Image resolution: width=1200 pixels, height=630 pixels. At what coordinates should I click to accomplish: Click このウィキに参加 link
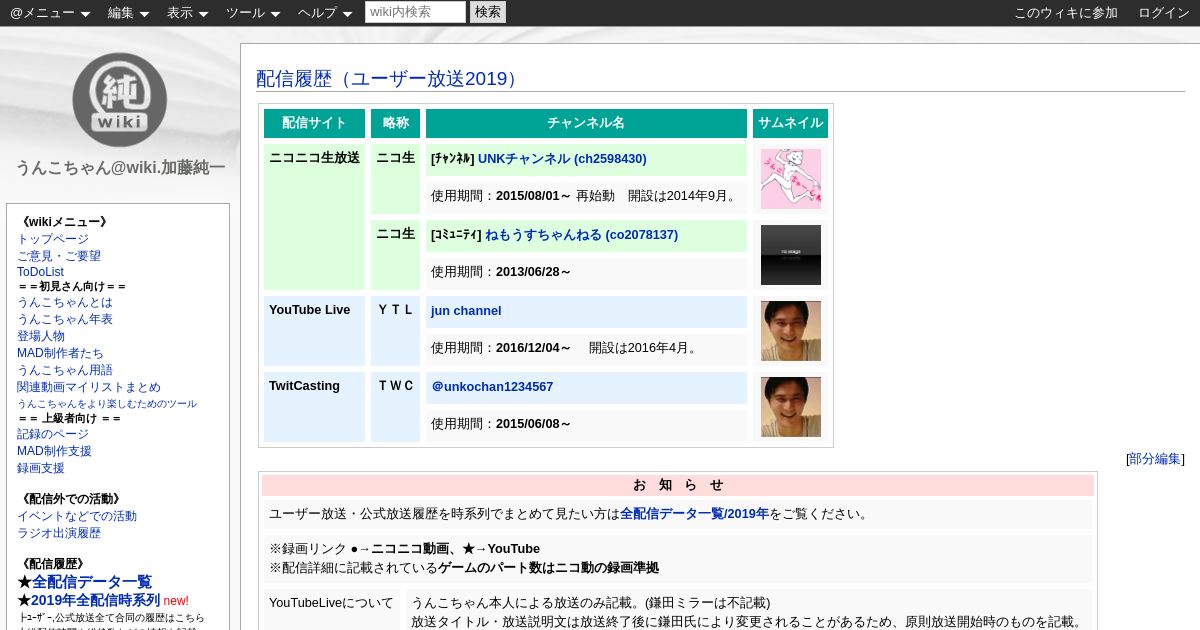tap(1065, 13)
